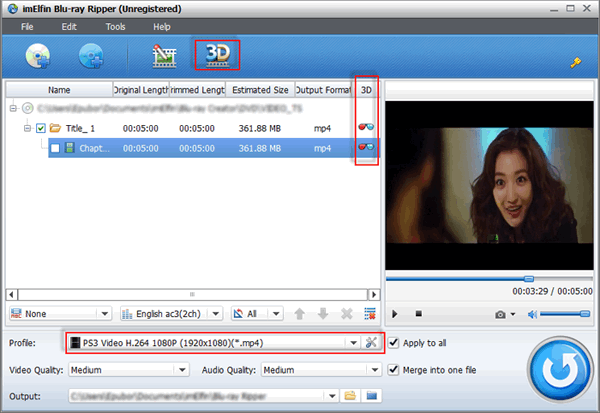Click mp4 format in the Chapter row
The image size is (600, 413).
click(x=322, y=148)
